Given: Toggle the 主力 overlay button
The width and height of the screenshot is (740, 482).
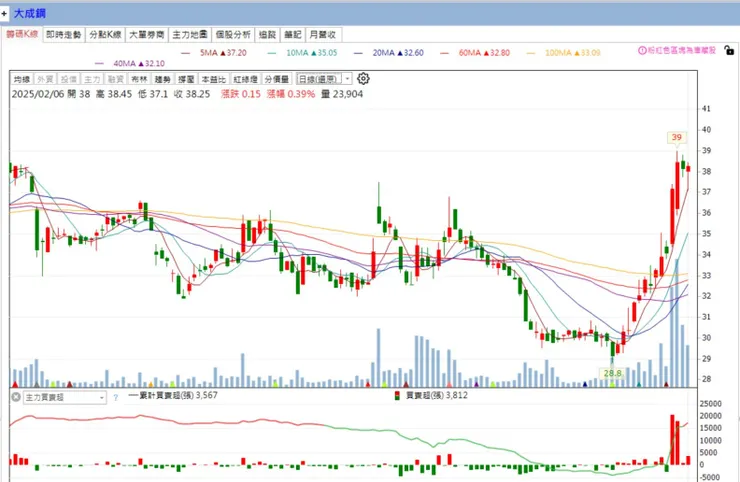Looking at the screenshot, I should pyautogui.click(x=92, y=79).
